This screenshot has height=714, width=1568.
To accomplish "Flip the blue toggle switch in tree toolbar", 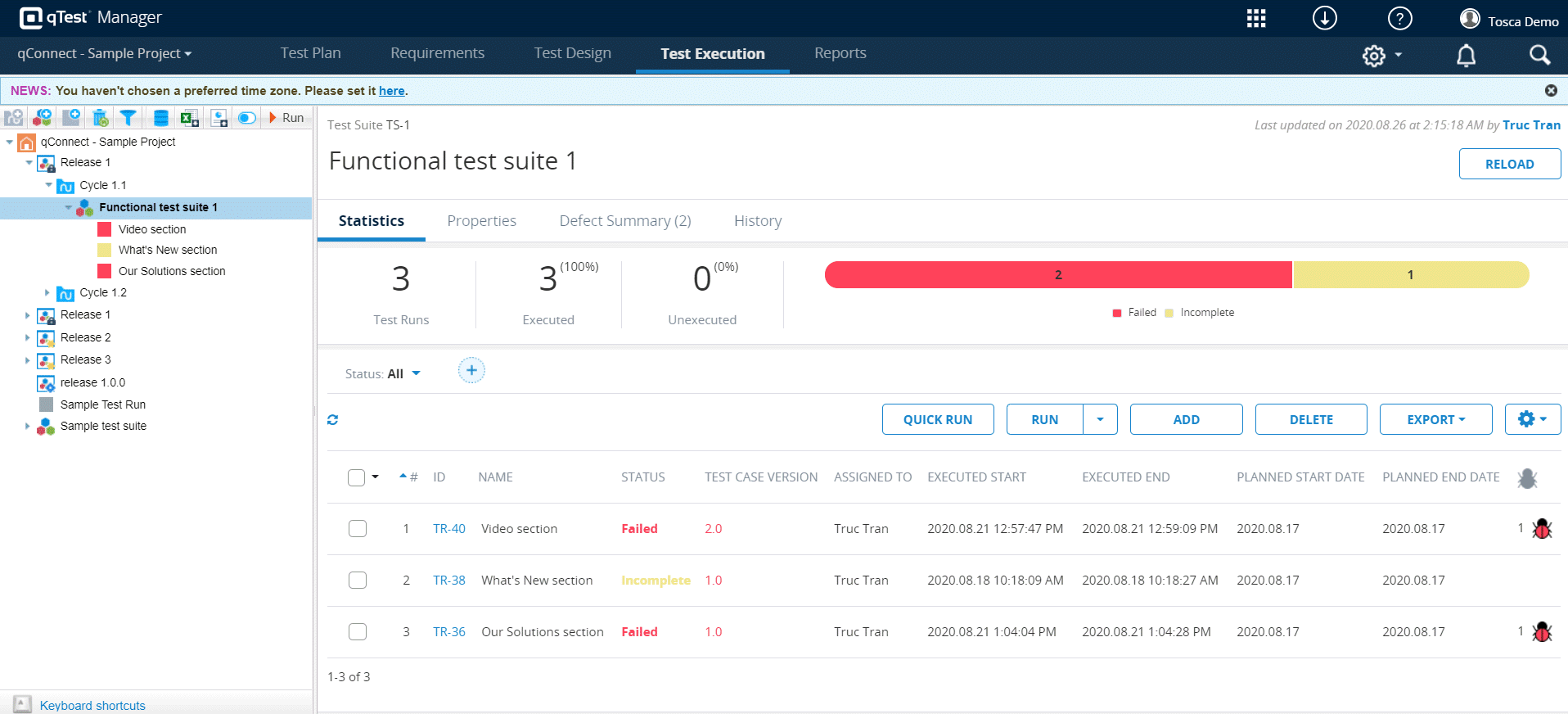I will point(247,118).
